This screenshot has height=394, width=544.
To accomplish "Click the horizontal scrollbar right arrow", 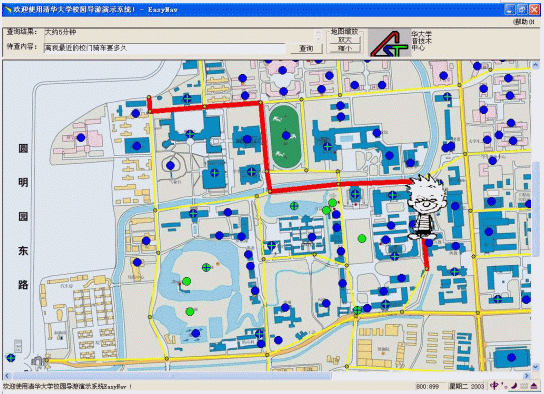I will point(527,376).
